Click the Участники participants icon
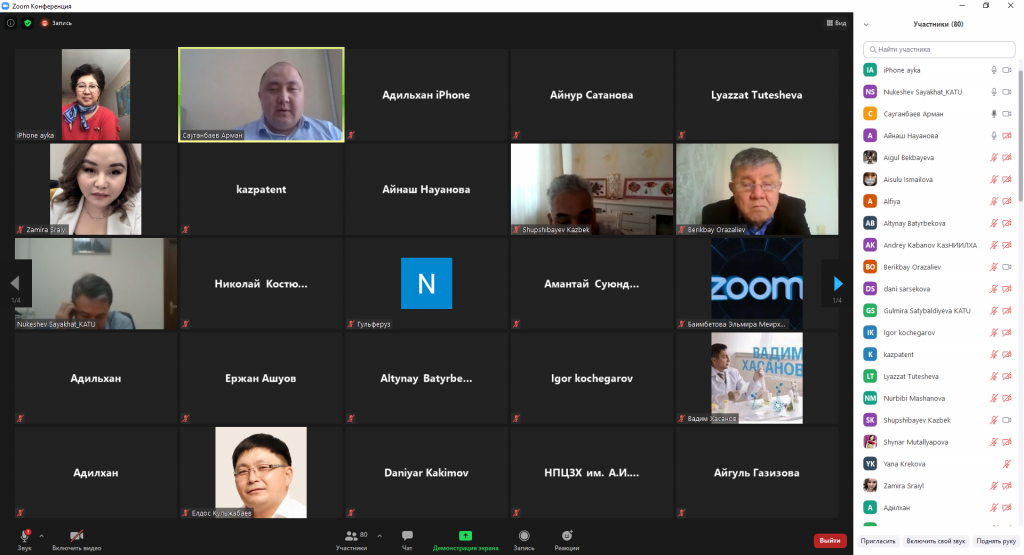This screenshot has width=1024, height=555. 351,539
